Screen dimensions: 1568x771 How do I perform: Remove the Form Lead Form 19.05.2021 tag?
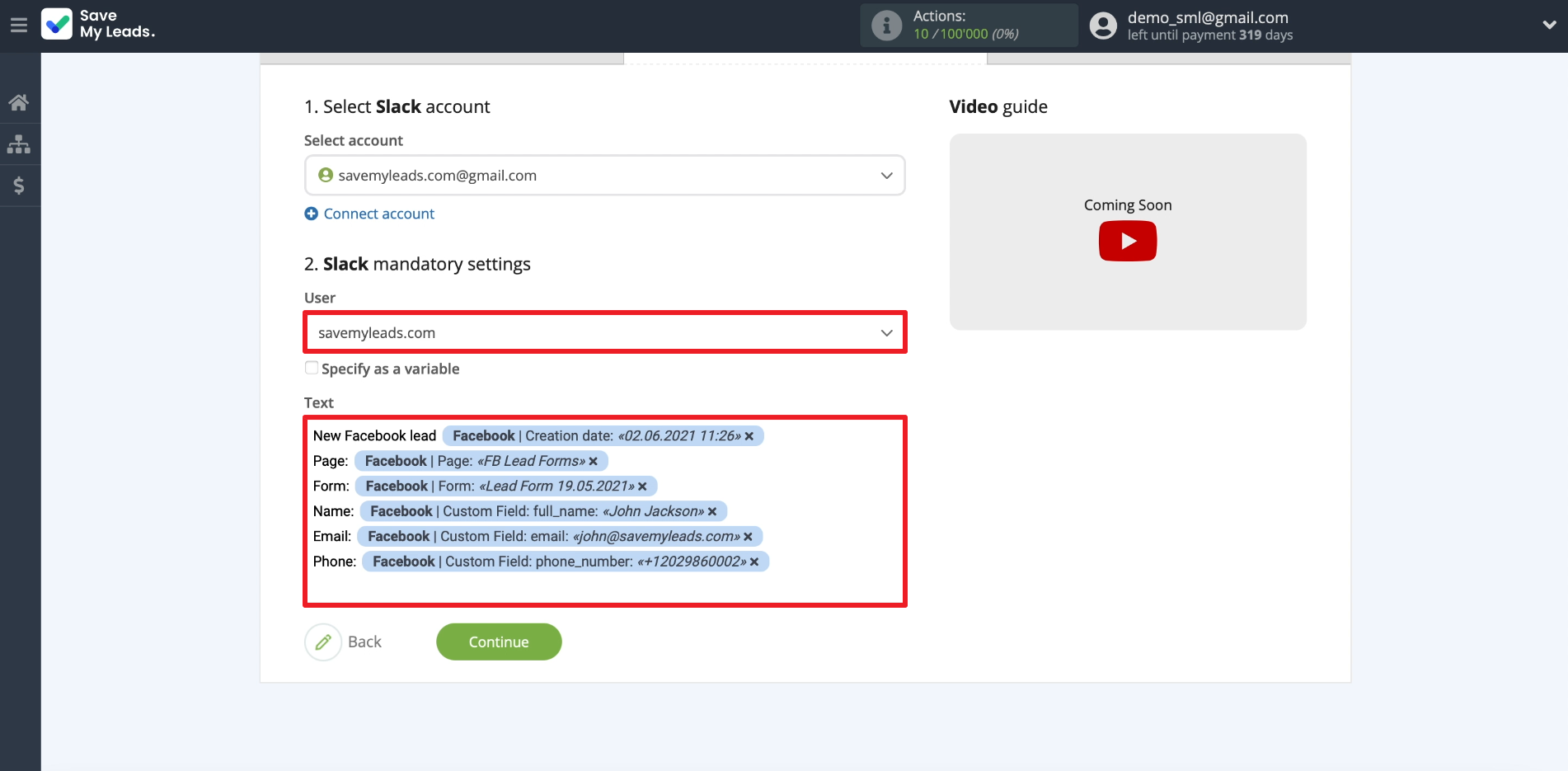tap(642, 487)
